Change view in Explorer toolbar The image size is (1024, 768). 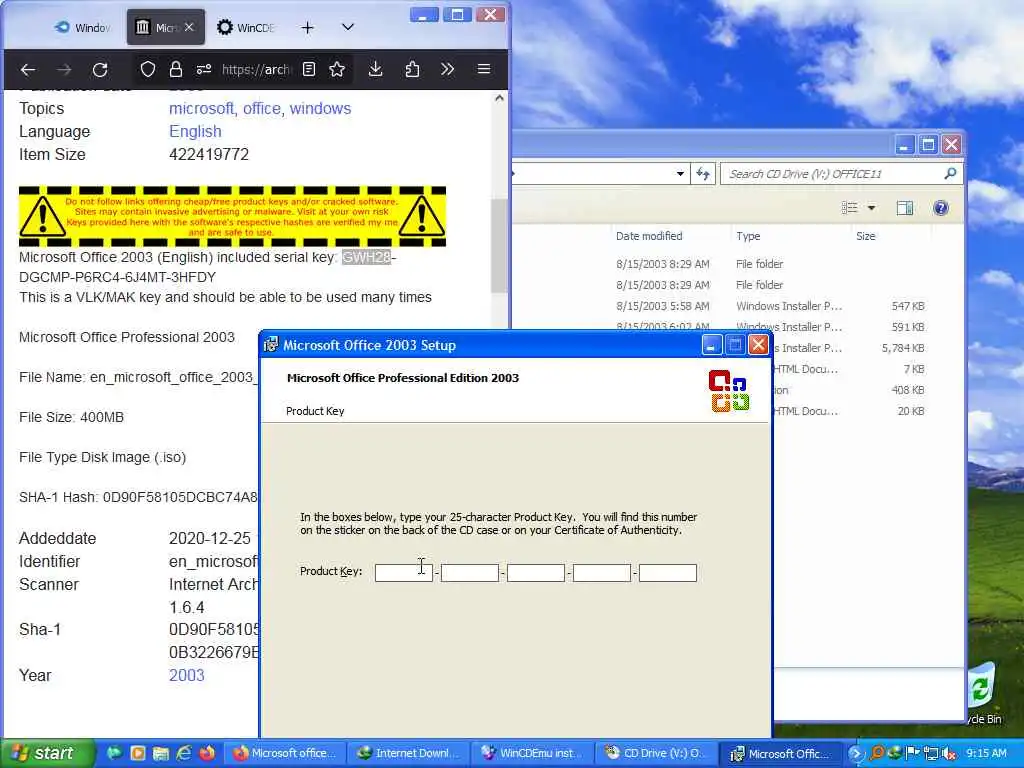850,208
